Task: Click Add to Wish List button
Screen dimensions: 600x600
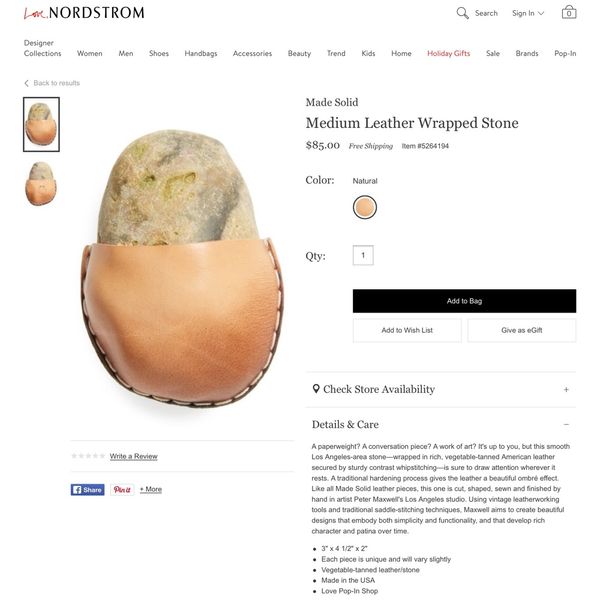Action: coord(407,330)
